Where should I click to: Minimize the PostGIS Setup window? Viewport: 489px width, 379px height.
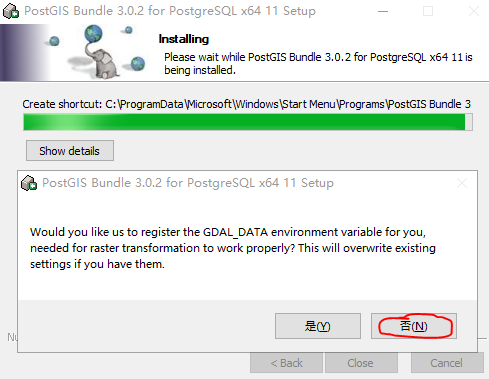point(383,11)
